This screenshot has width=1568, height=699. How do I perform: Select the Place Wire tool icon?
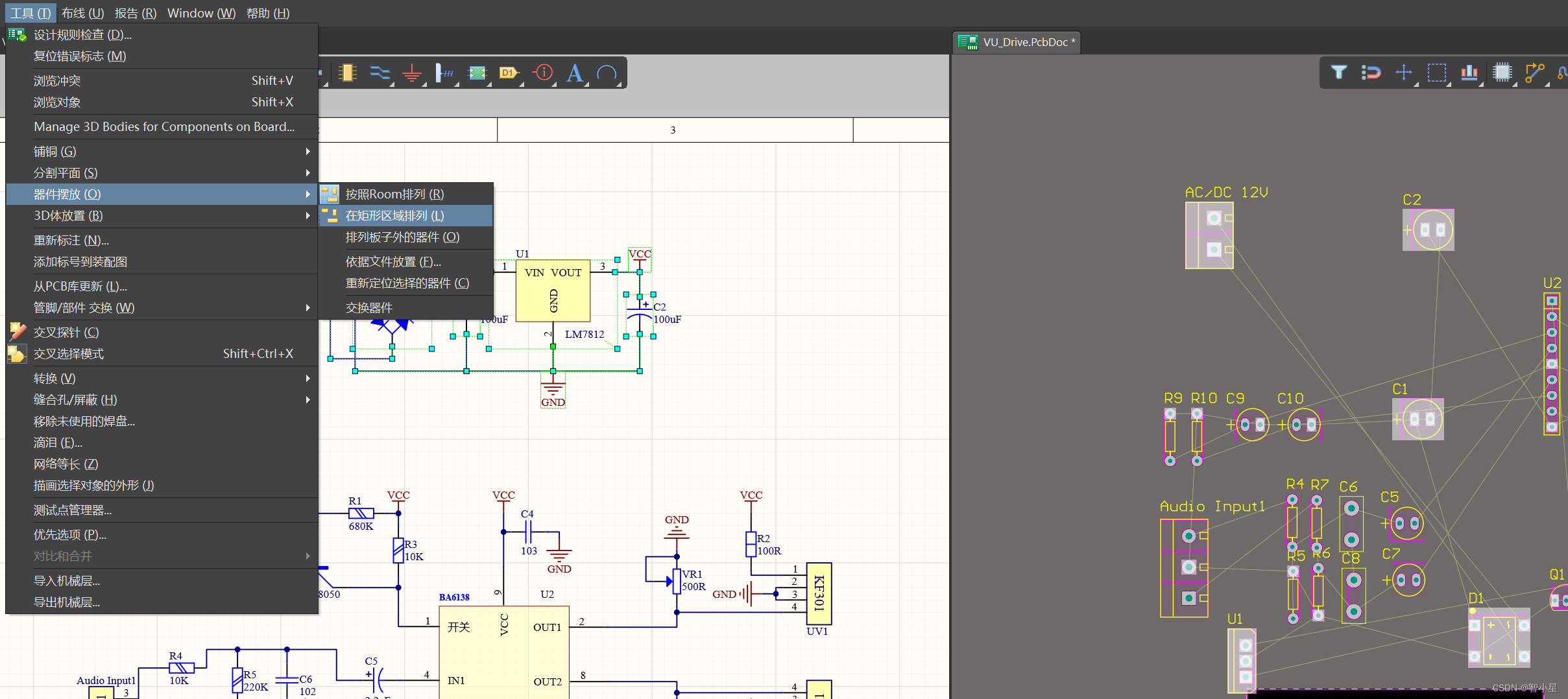(380, 73)
